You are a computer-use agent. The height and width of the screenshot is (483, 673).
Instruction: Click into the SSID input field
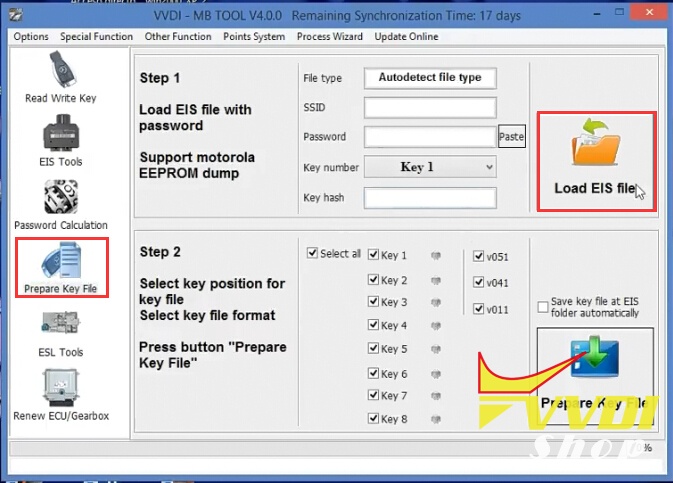[x=430, y=107]
